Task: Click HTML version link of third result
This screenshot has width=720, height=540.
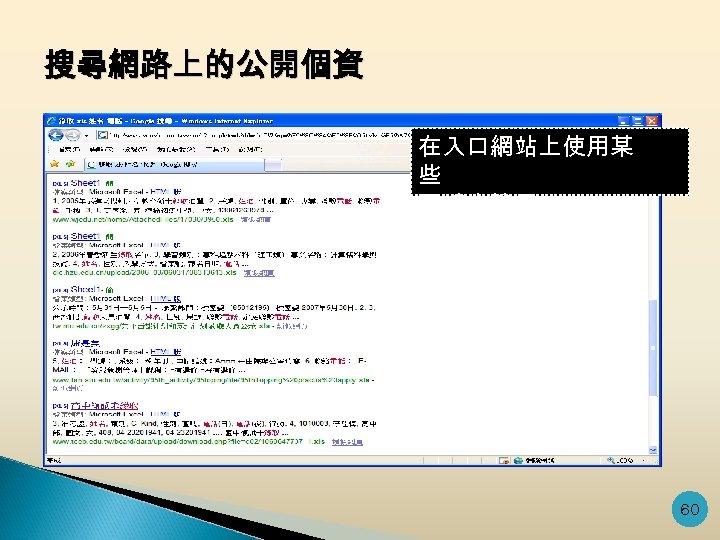Action: (165, 298)
